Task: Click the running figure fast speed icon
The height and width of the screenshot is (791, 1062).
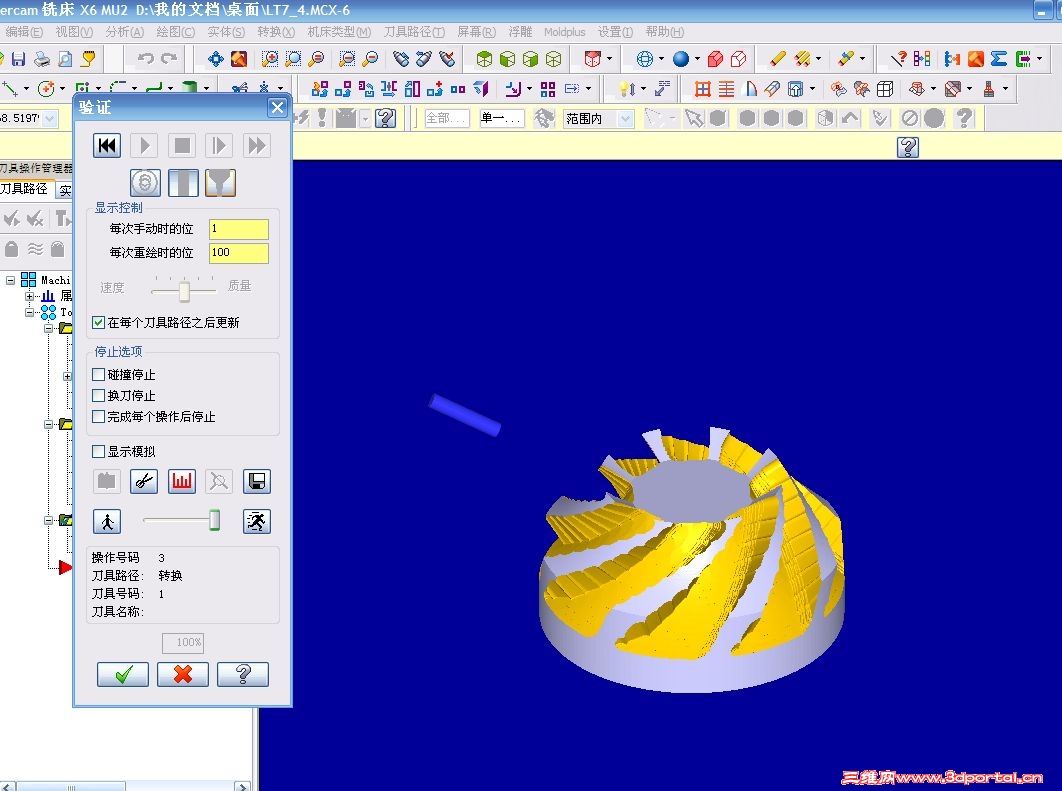Action: point(257,521)
